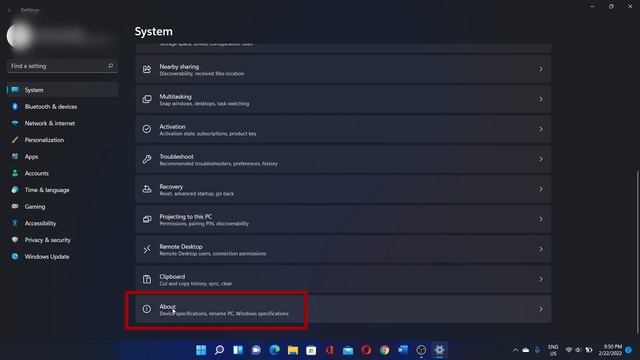Show hidden system tray icons

[515, 350]
